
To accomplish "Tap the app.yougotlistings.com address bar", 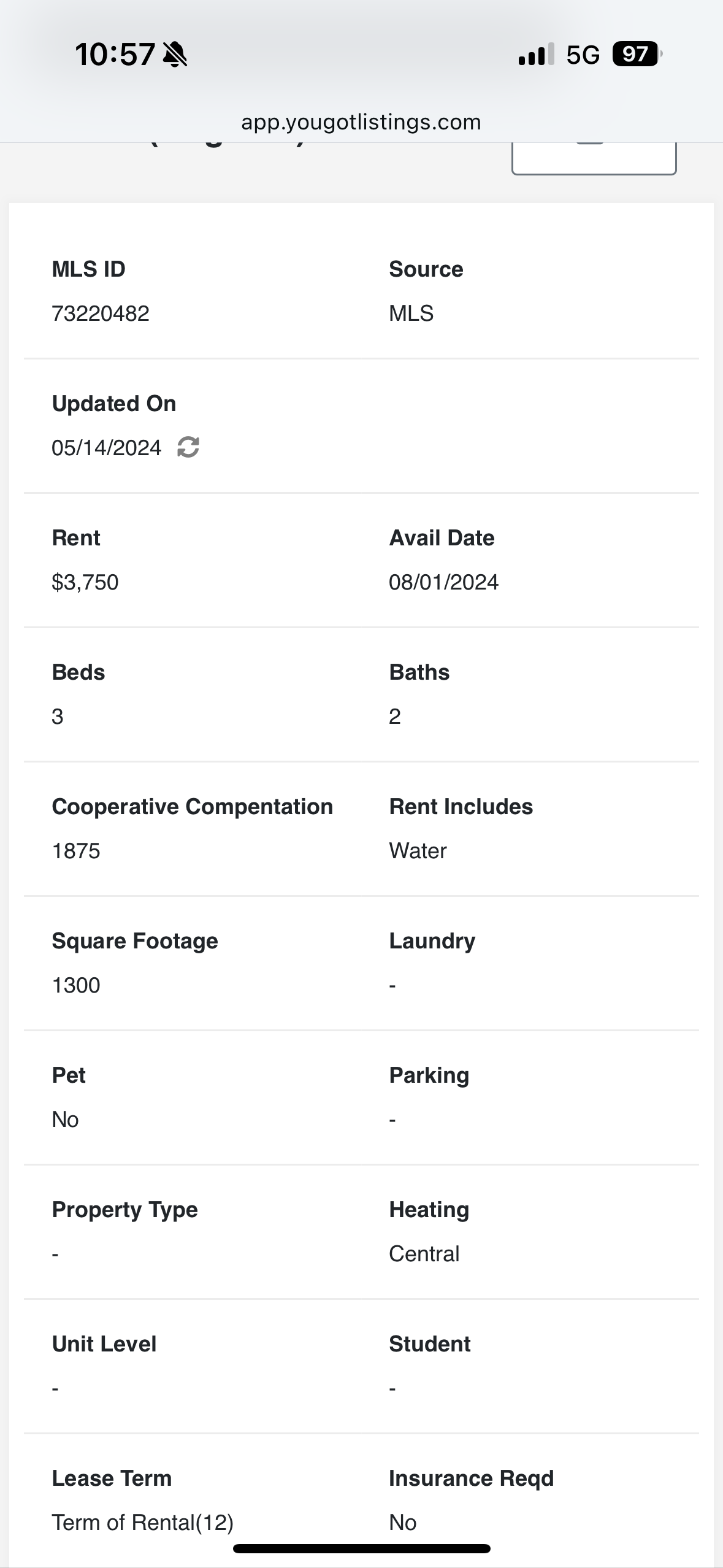I will click(361, 121).
